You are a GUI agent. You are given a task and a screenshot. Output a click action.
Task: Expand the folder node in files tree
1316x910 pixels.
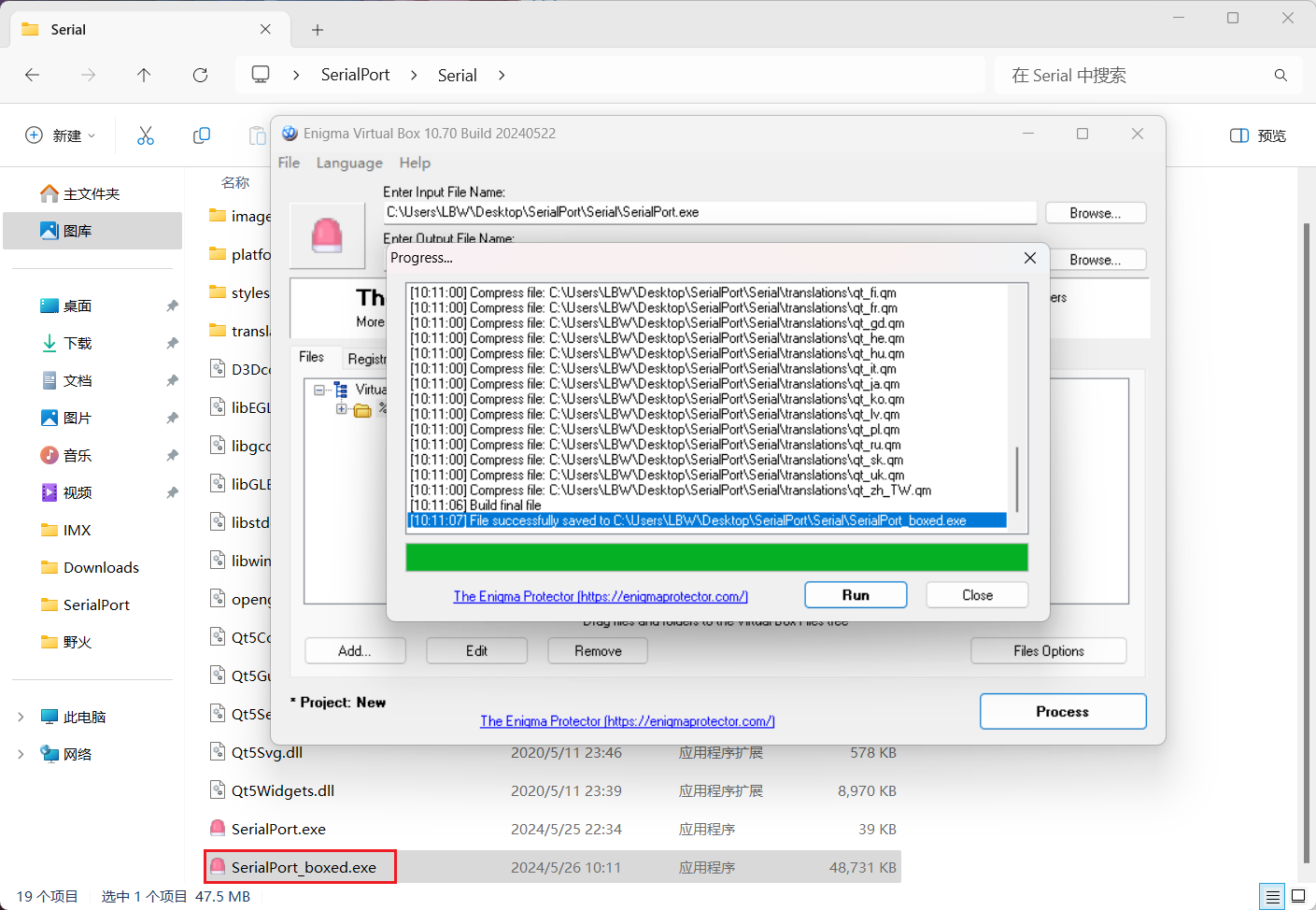341,409
